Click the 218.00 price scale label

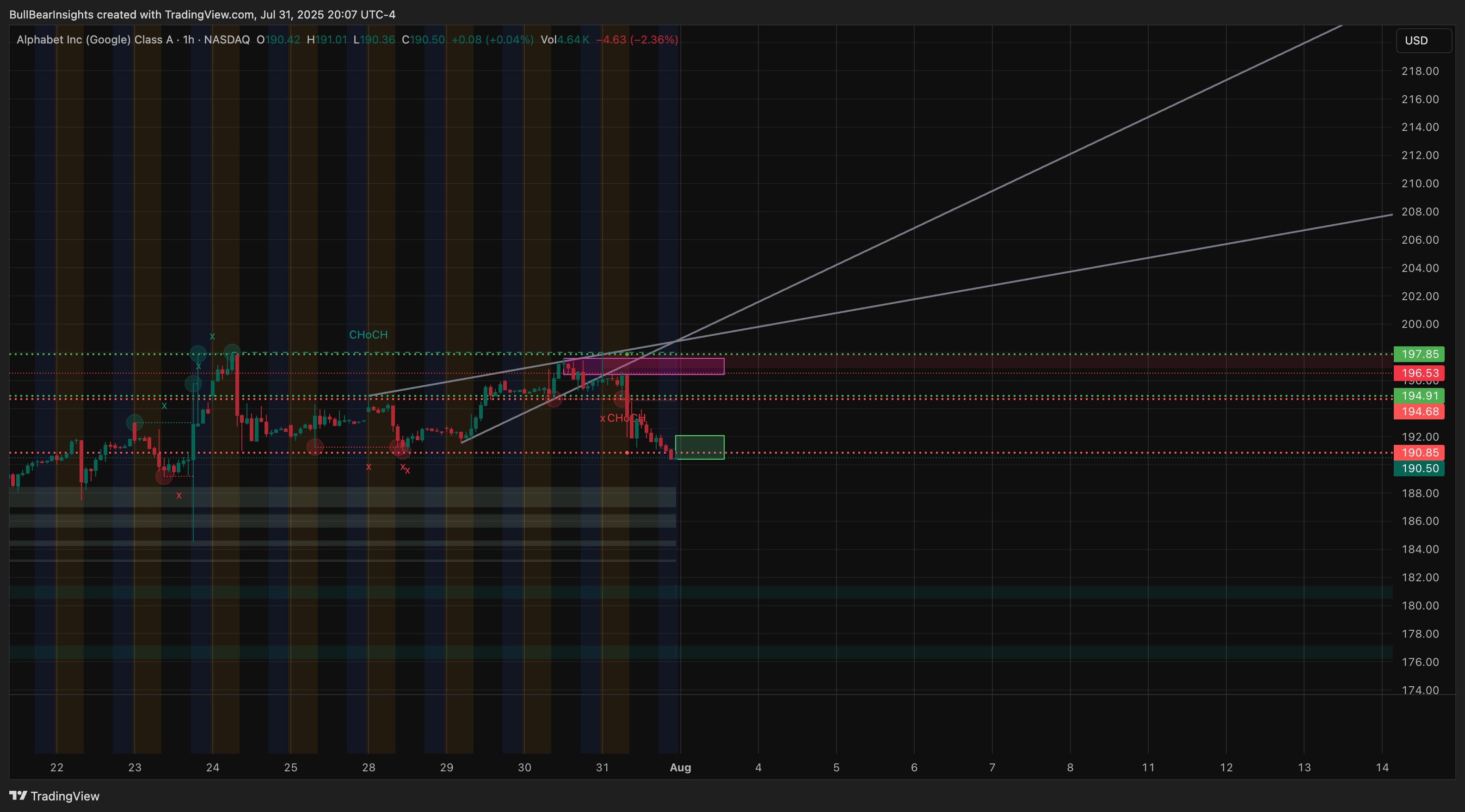(x=1420, y=71)
